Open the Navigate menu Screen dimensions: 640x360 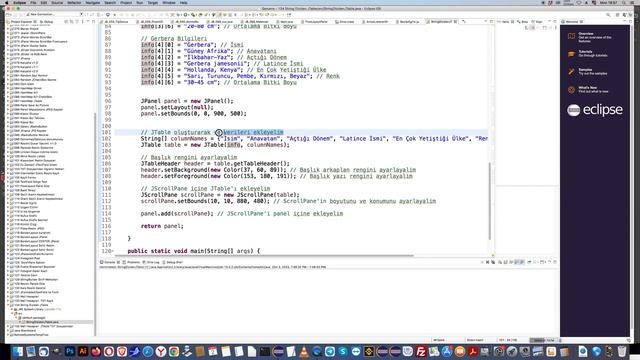(x=93, y=2)
